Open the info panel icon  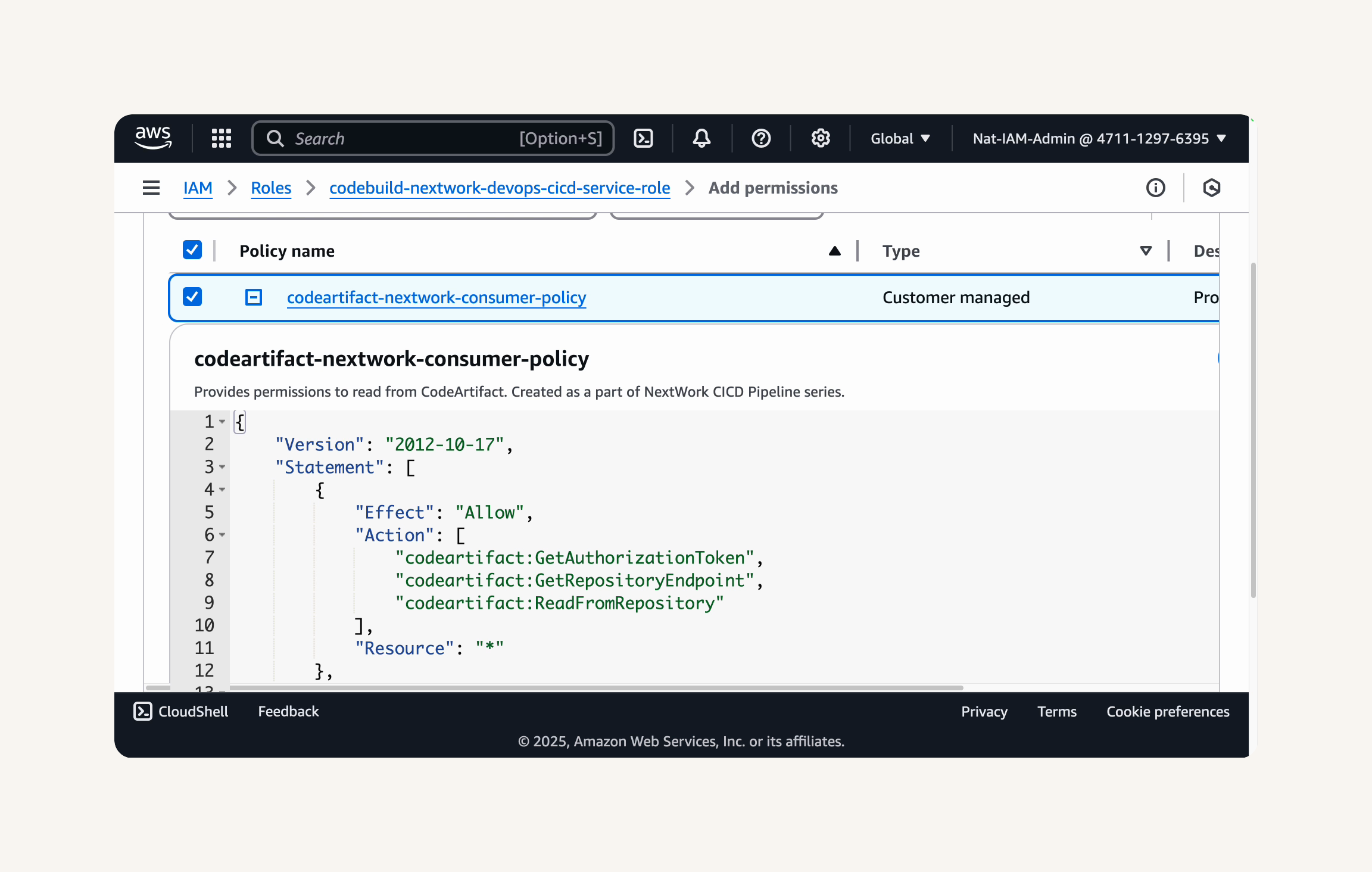point(1156,188)
